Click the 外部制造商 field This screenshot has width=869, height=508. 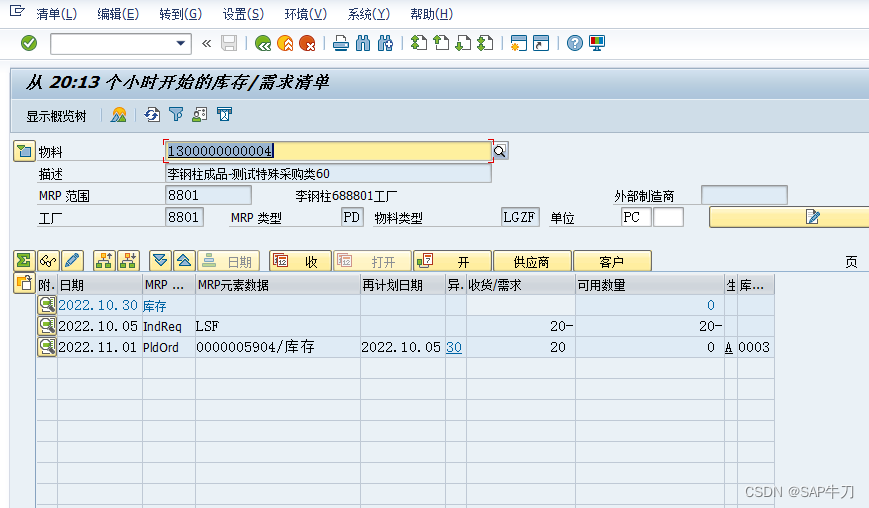744,195
